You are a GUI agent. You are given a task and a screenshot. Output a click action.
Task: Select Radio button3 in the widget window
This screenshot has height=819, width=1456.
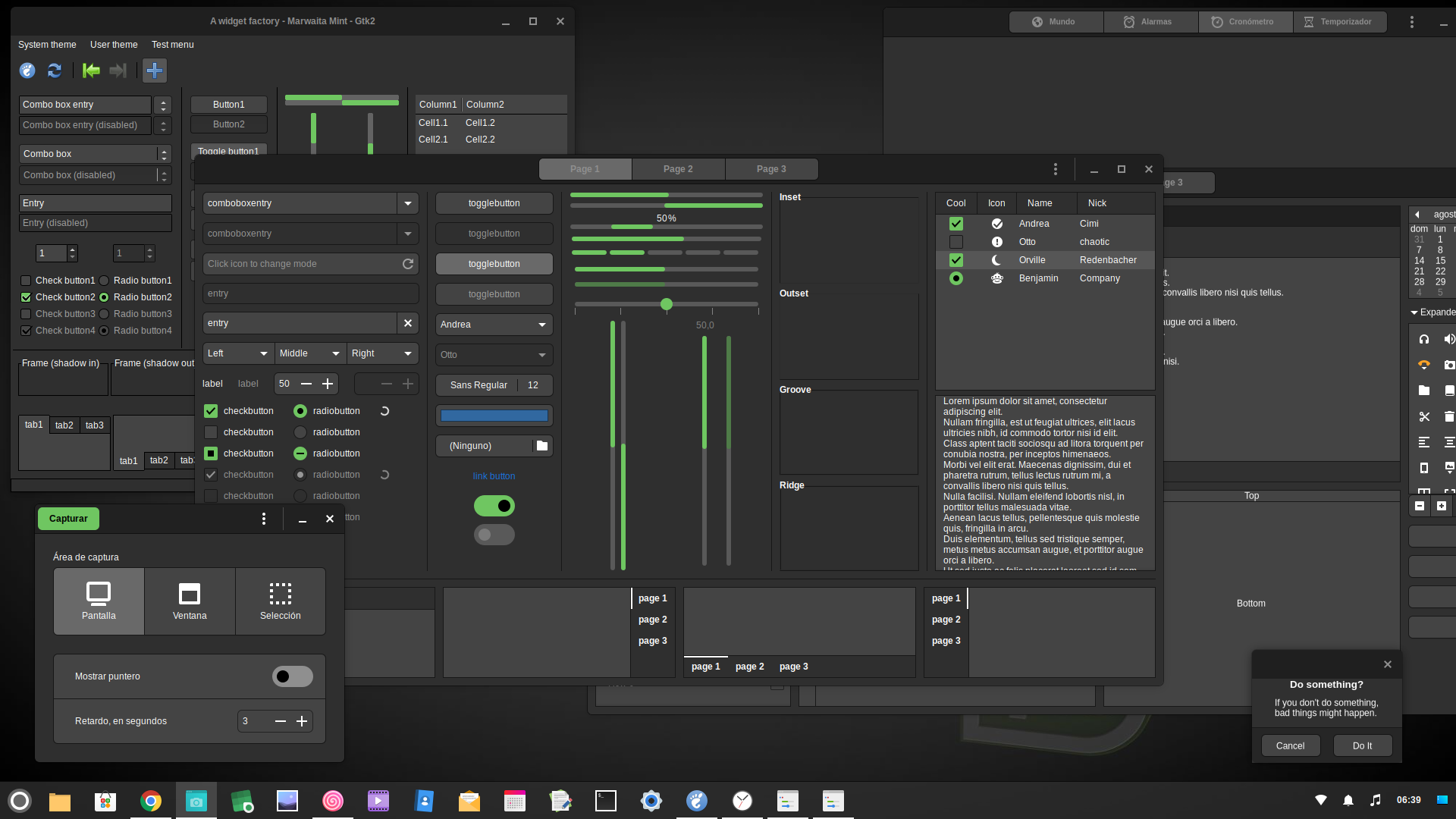click(103, 313)
